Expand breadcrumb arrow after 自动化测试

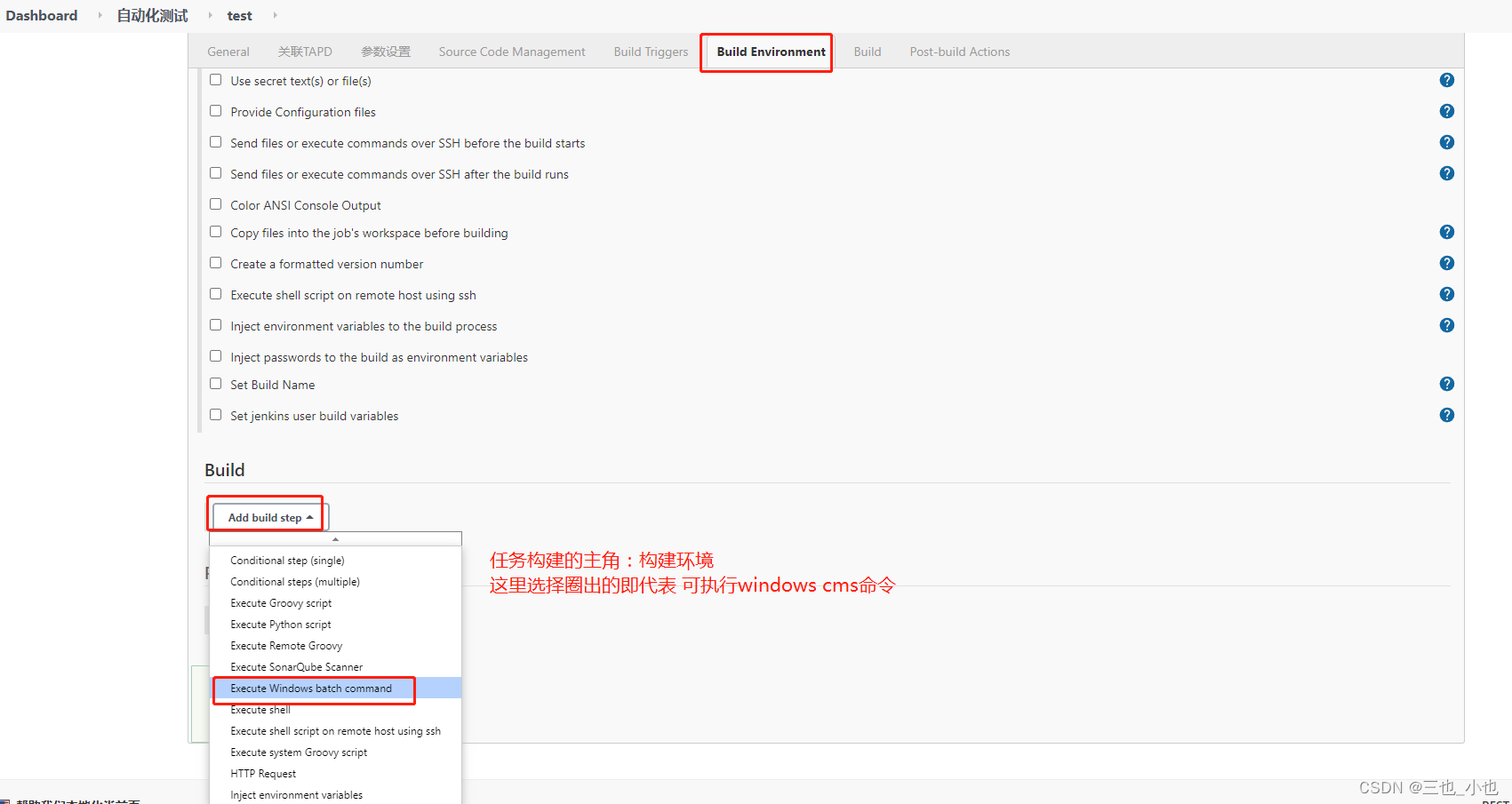tap(210, 15)
